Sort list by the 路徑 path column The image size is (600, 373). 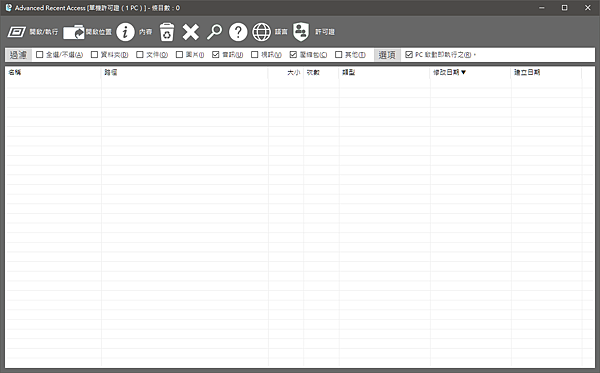(x=184, y=72)
